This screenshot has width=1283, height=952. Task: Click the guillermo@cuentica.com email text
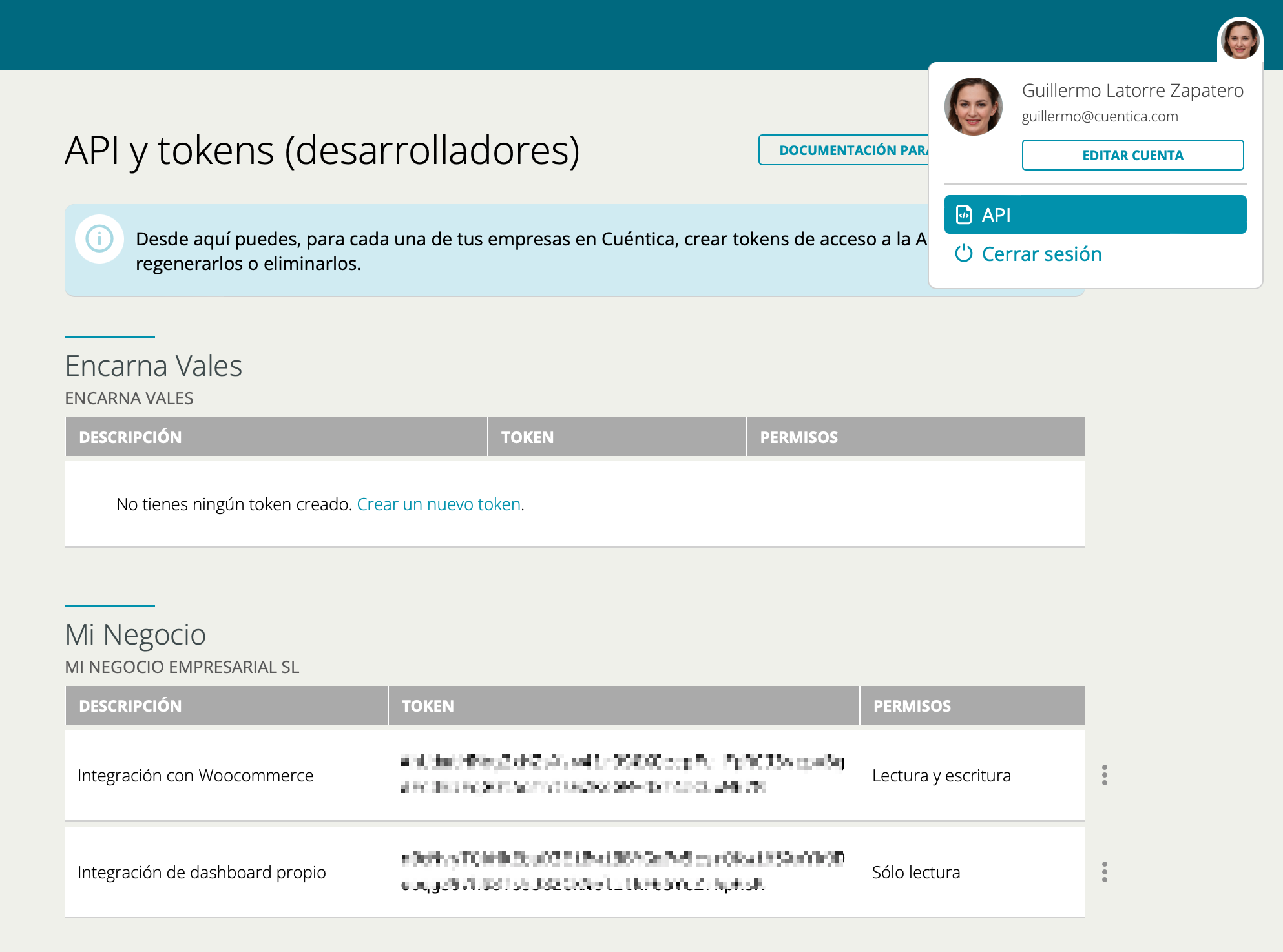tap(1100, 116)
